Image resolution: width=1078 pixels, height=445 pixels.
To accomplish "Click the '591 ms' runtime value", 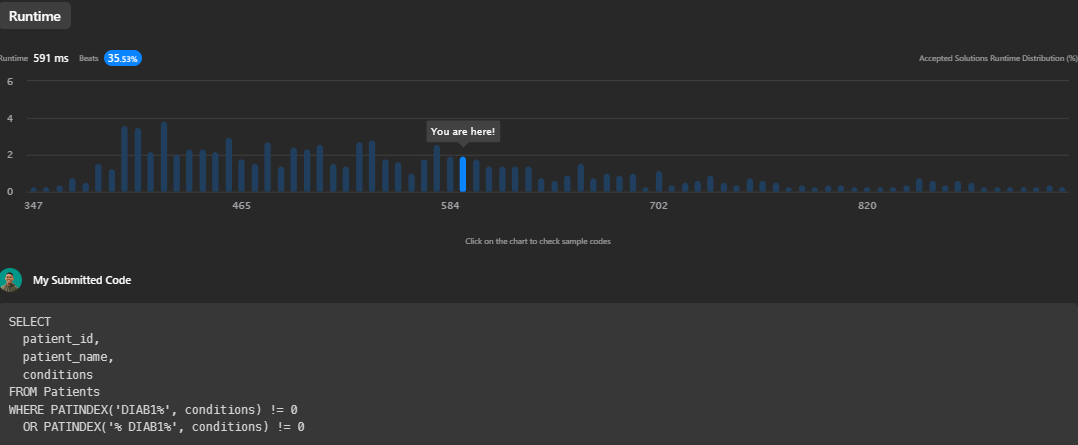I will point(51,58).
